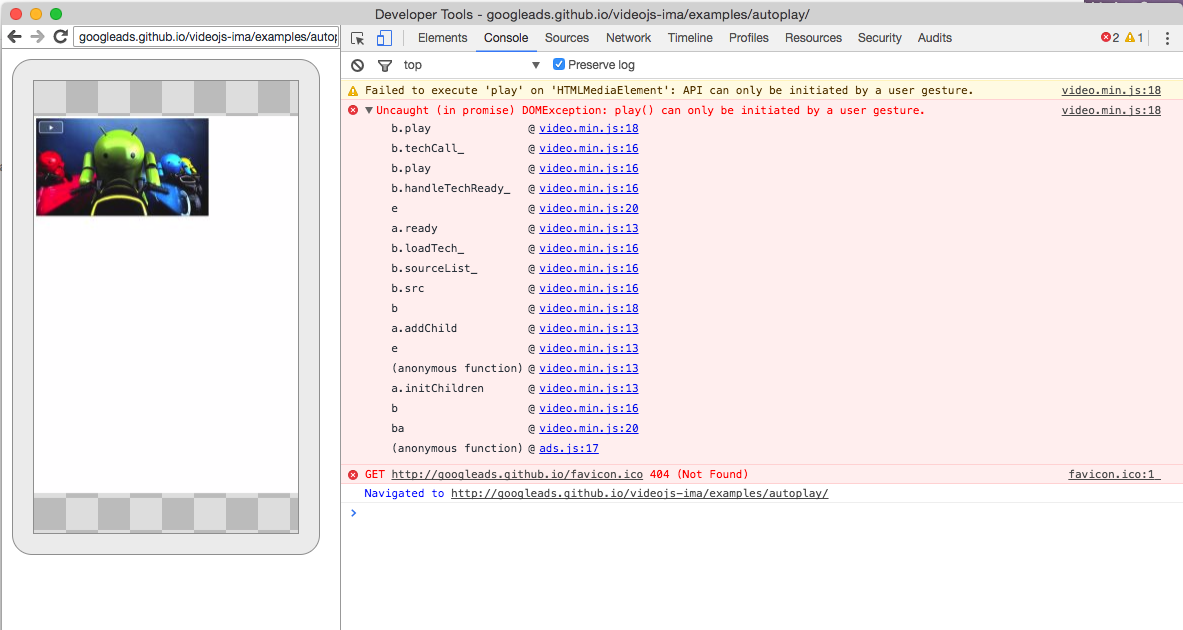
Task: Click the clear console icon
Action: 356,64
